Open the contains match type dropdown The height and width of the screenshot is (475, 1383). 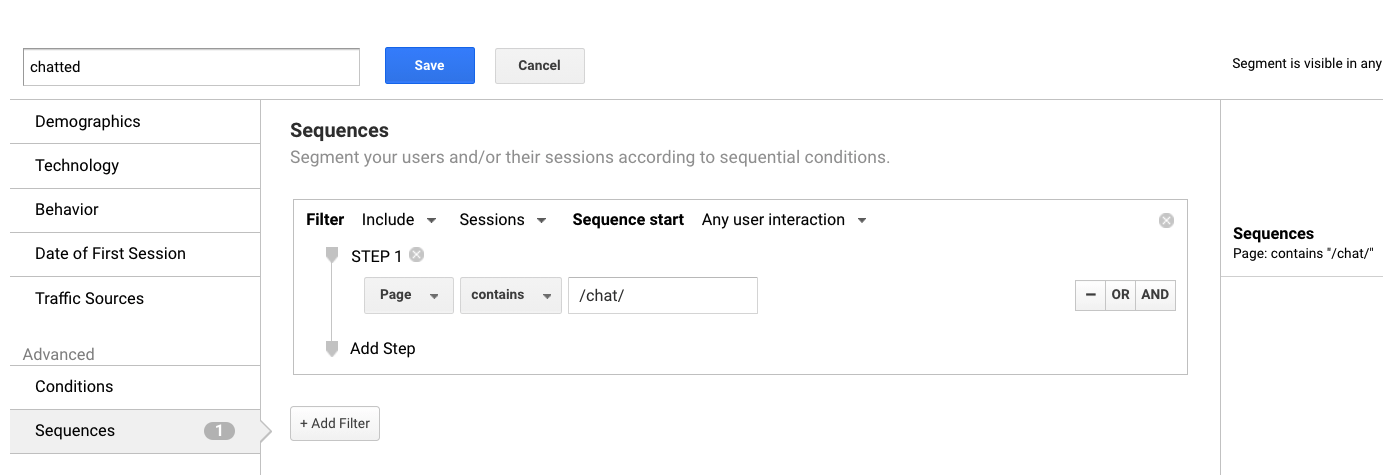point(511,295)
